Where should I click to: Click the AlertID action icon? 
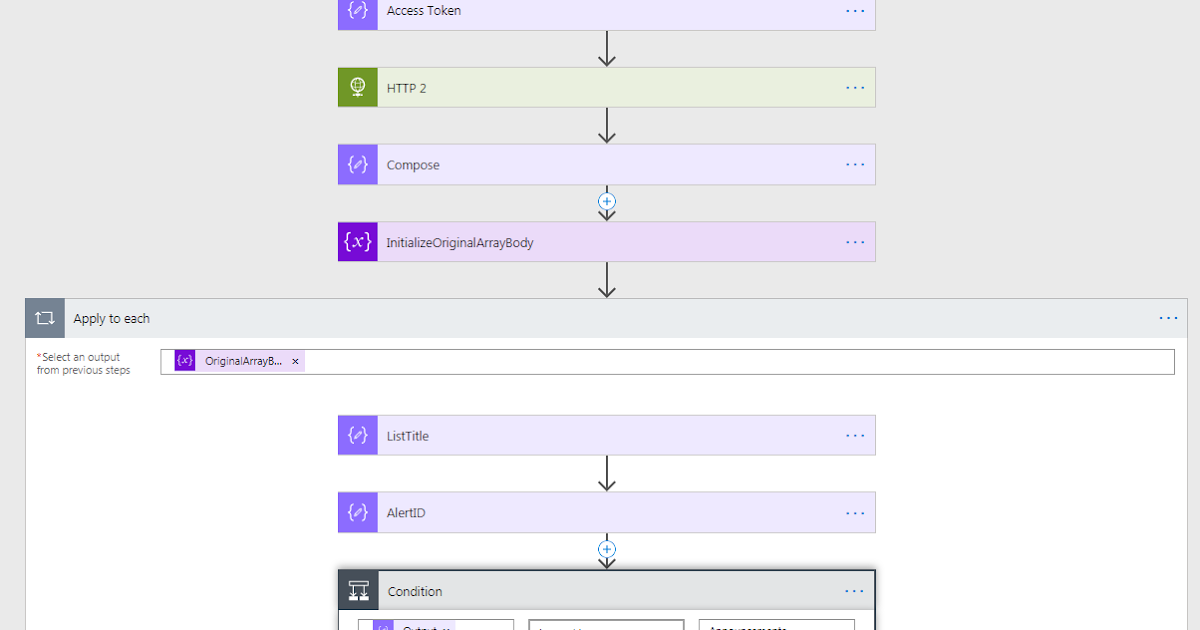pyautogui.click(x=357, y=512)
